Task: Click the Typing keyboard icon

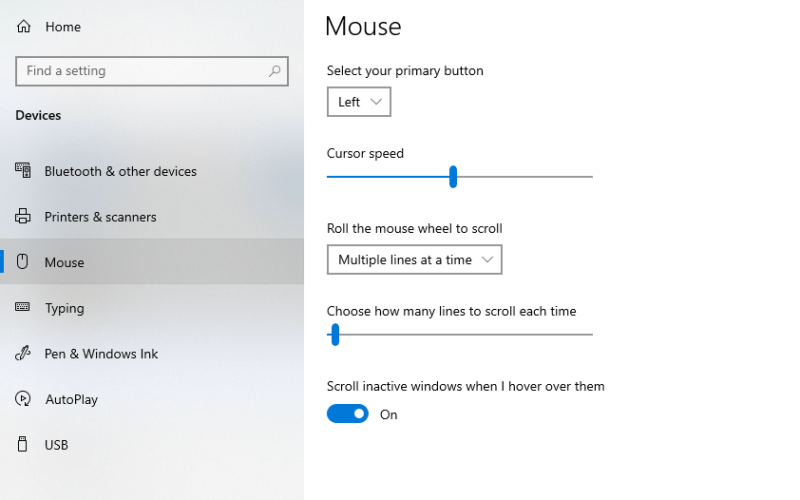Action: [22, 307]
